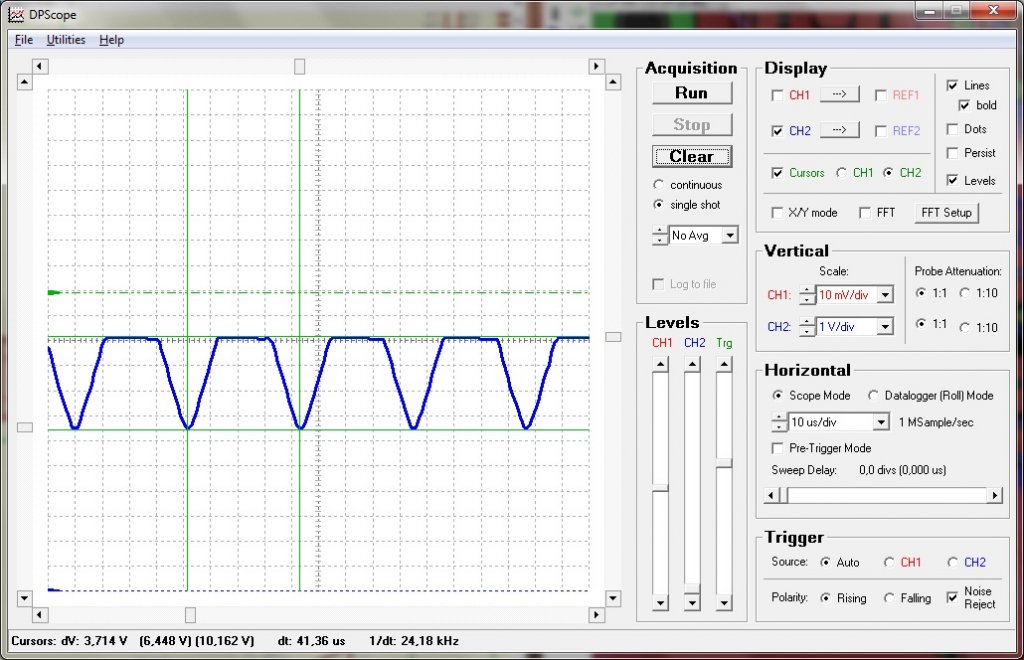This screenshot has width=1024, height=660.
Task: Select continuous acquisition mode
Action: coord(658,185)
